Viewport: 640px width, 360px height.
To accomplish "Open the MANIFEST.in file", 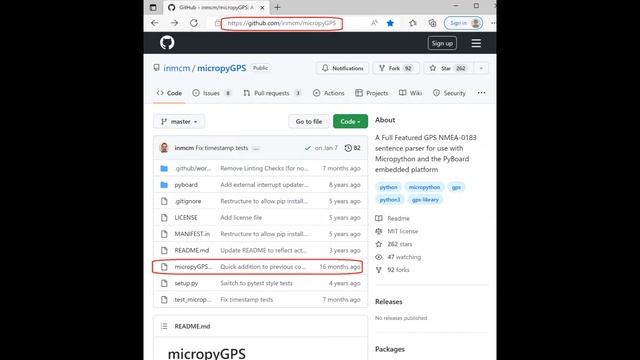I will click(x=192, y=234).
